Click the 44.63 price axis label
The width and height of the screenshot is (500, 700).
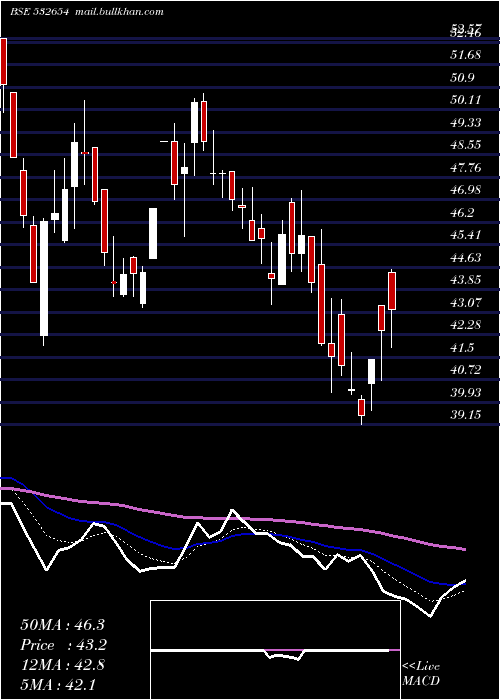tap(466, 258)
